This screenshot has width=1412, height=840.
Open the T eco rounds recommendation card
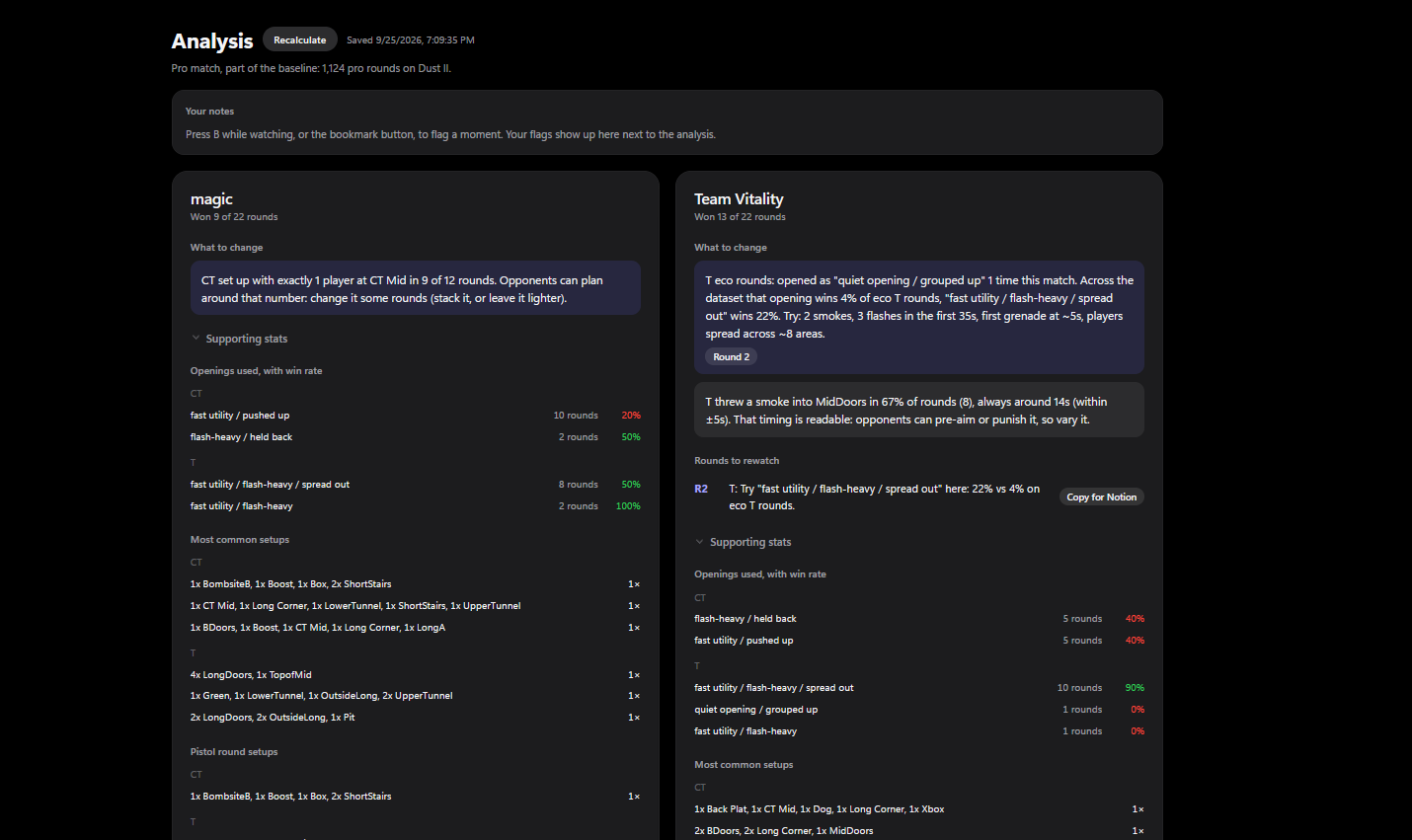coord(919,317)
